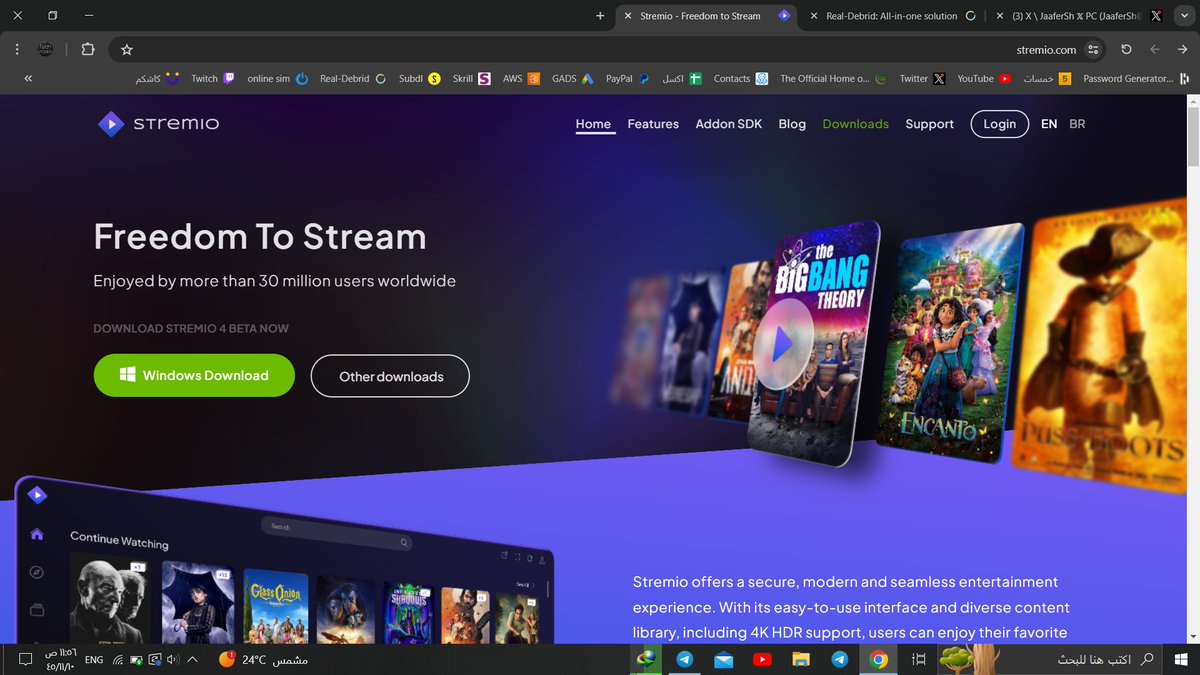
Task: Open the Twitch bookmark
Action: pyautogui.click(x=213, y=78)
